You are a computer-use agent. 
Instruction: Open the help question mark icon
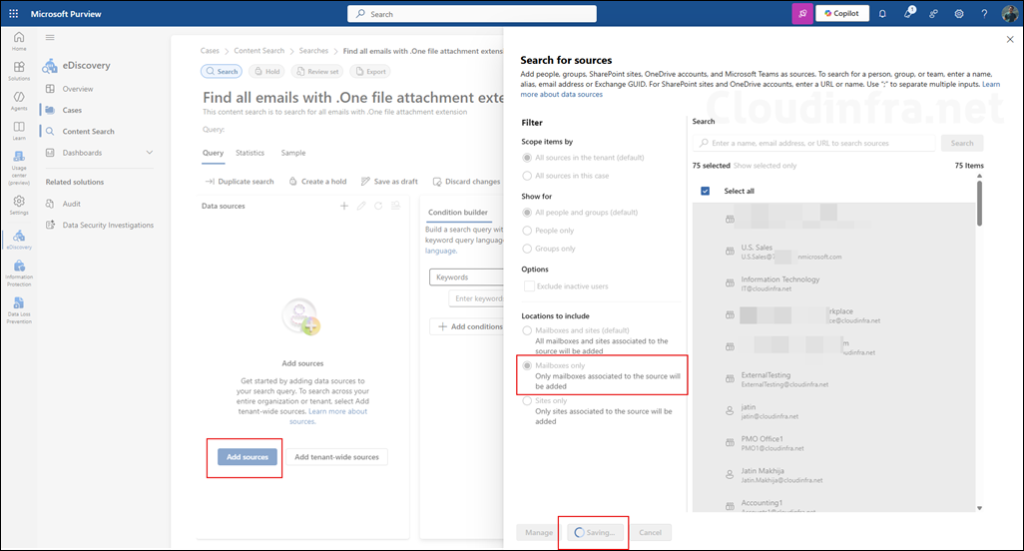point(984,14)
